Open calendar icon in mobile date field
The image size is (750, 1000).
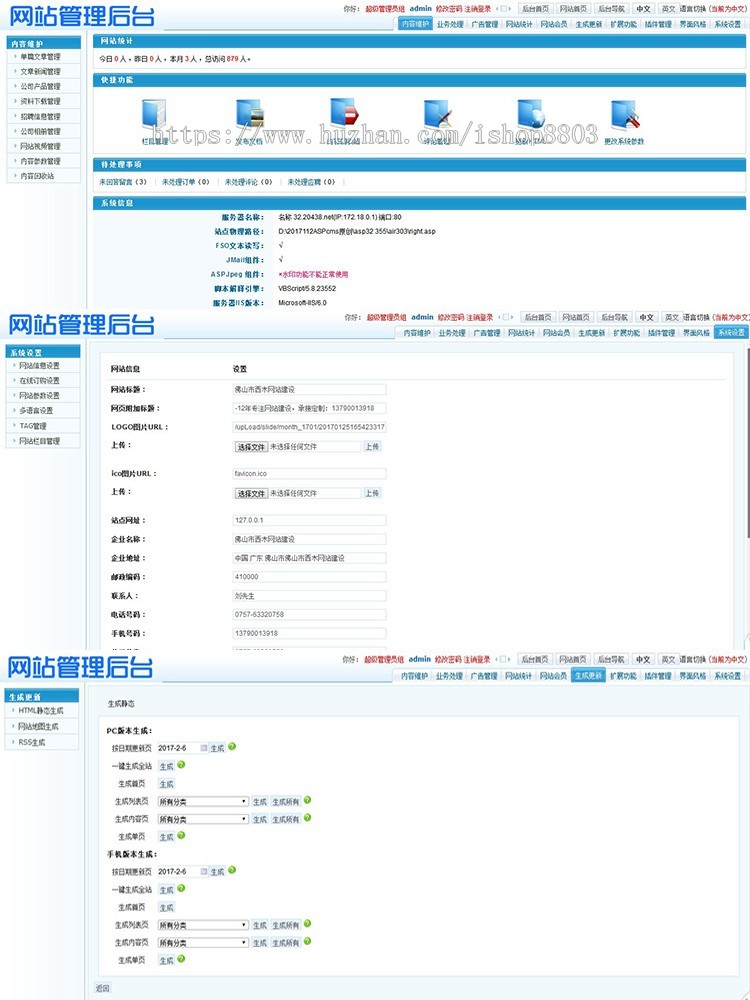(x=203, y=871)
